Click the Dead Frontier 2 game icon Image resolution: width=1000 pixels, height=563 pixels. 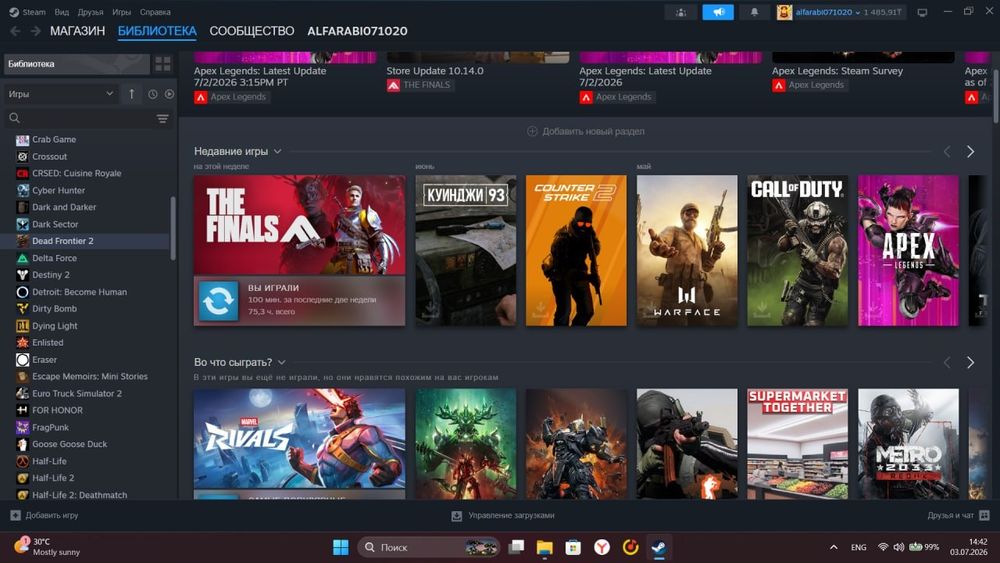coord(22,241)
